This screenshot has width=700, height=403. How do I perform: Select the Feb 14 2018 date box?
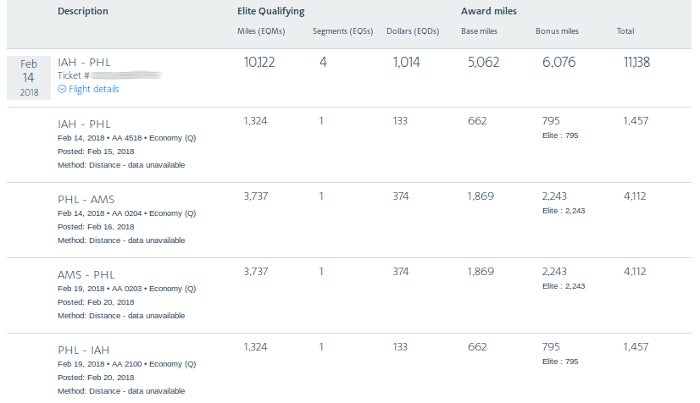coord(29,78)
